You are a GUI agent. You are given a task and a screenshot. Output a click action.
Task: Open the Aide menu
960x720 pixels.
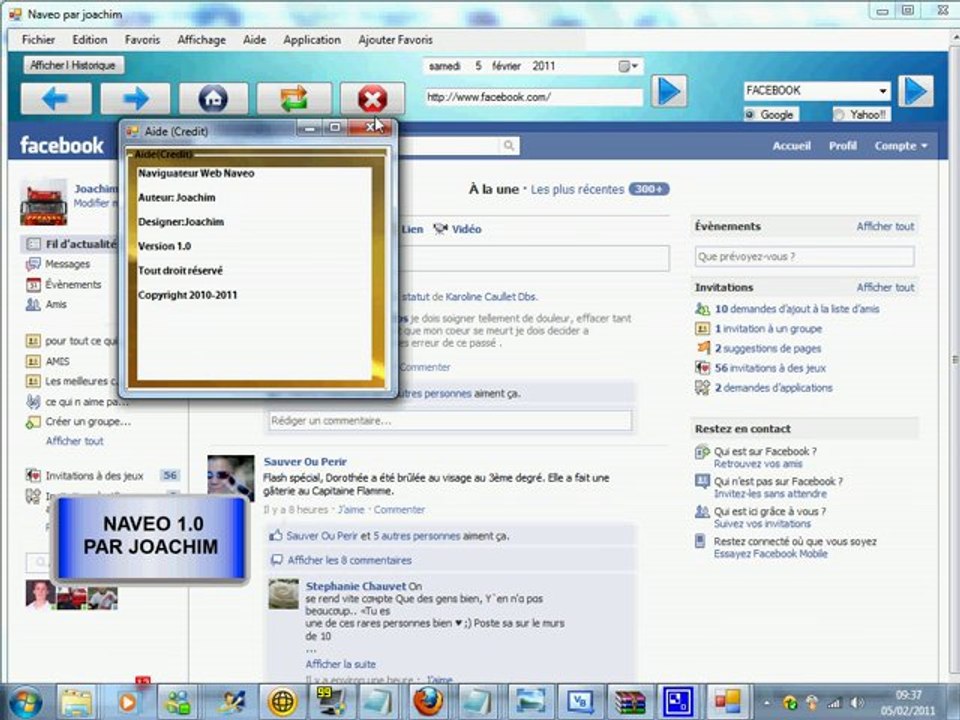click(254, 40)
